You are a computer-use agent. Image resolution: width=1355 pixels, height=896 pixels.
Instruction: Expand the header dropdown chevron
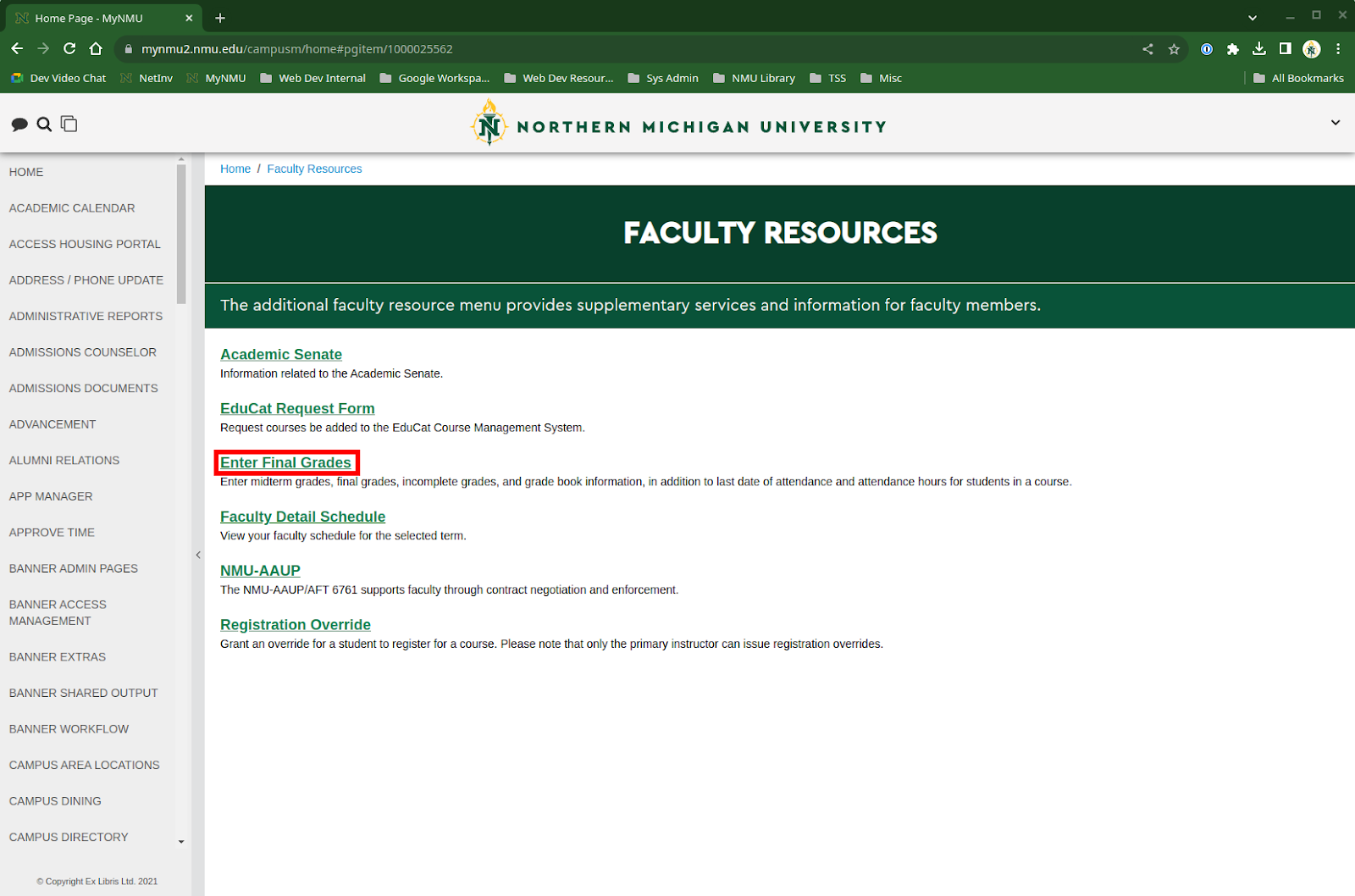pos(1336,123)
